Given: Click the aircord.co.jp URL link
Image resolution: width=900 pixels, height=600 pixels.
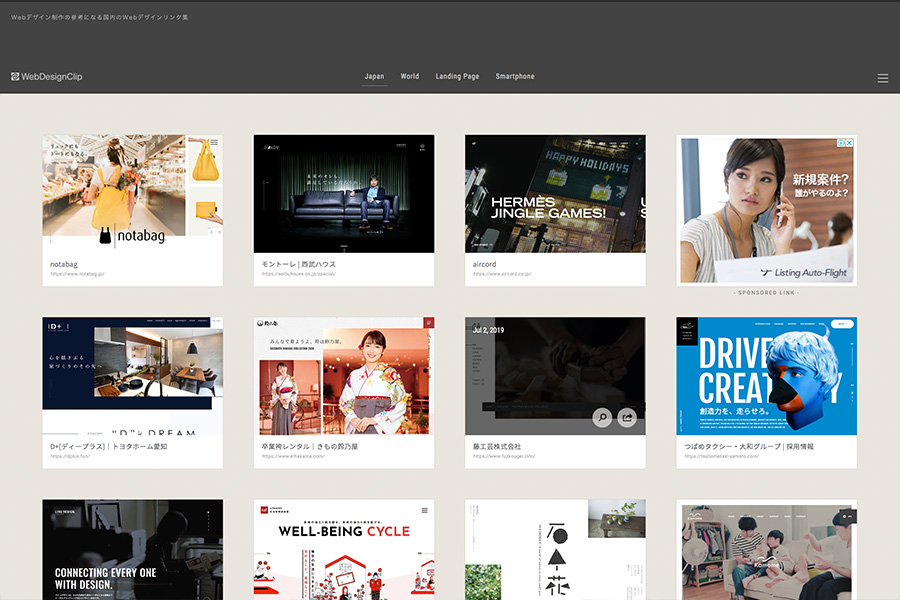Looking at the screenshot, I should click(x=502, y=273).
